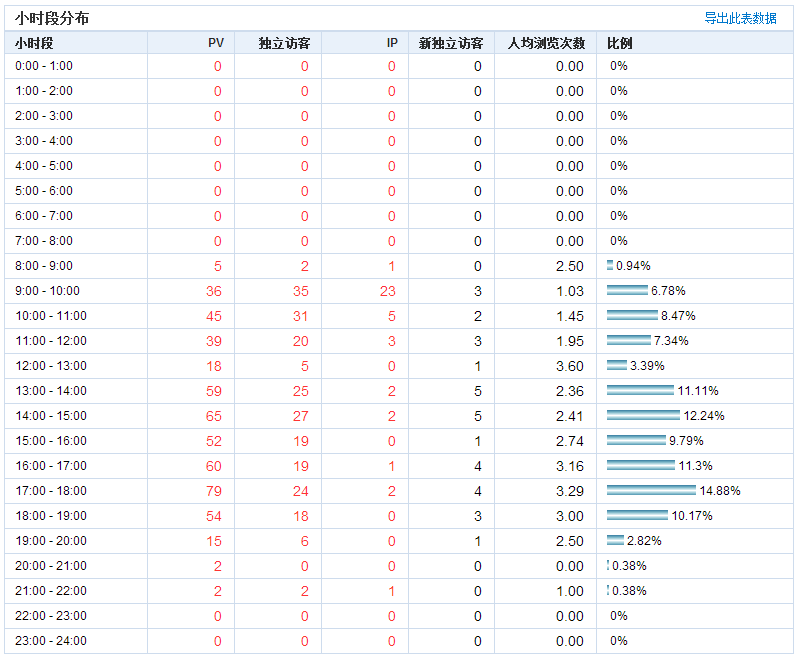The height and width of the screenshot is (660, 799).
Task: Click 0.38% in the 21:00 - 22:00 row
Action: pyautogui.click(x=629, y=590)
